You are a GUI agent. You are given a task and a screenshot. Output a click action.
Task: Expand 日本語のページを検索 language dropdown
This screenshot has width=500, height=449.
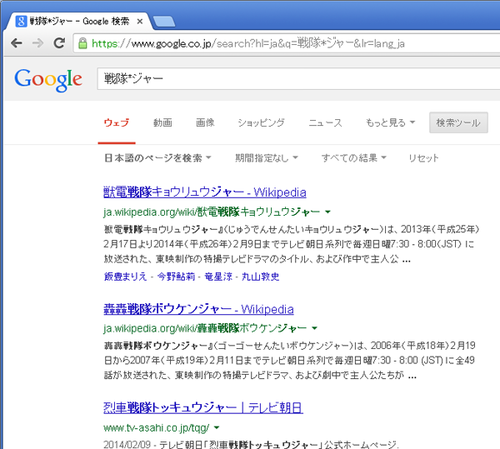(x=158, y=158)
